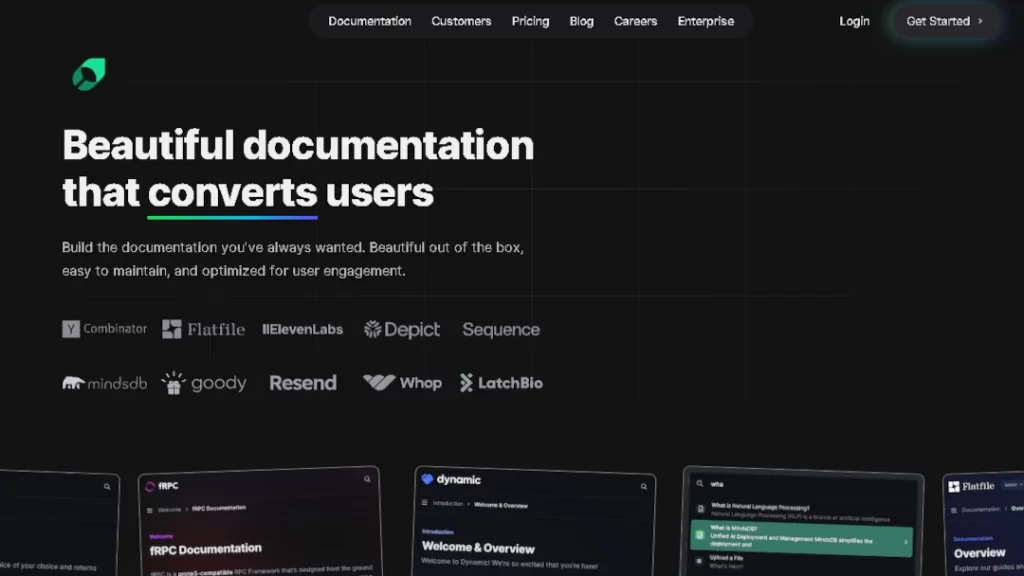Go to the Pricing page
The height and width of the screenshot is (576, 1024).
530,22
